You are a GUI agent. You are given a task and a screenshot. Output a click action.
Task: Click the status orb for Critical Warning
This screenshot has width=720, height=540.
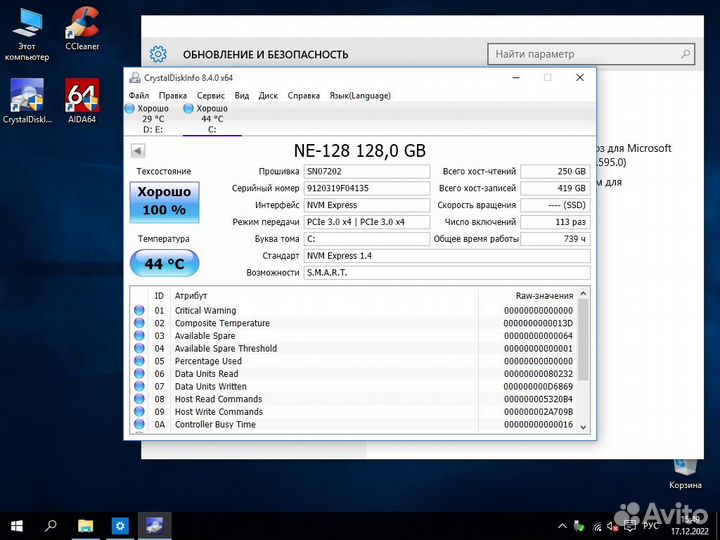[x=139, y=311]
